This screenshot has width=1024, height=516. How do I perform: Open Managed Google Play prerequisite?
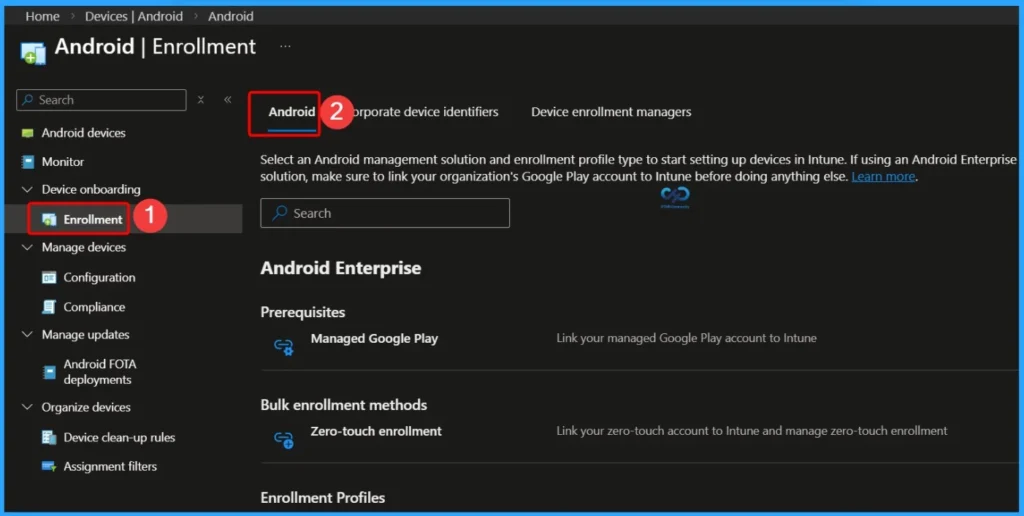(374, 338)
